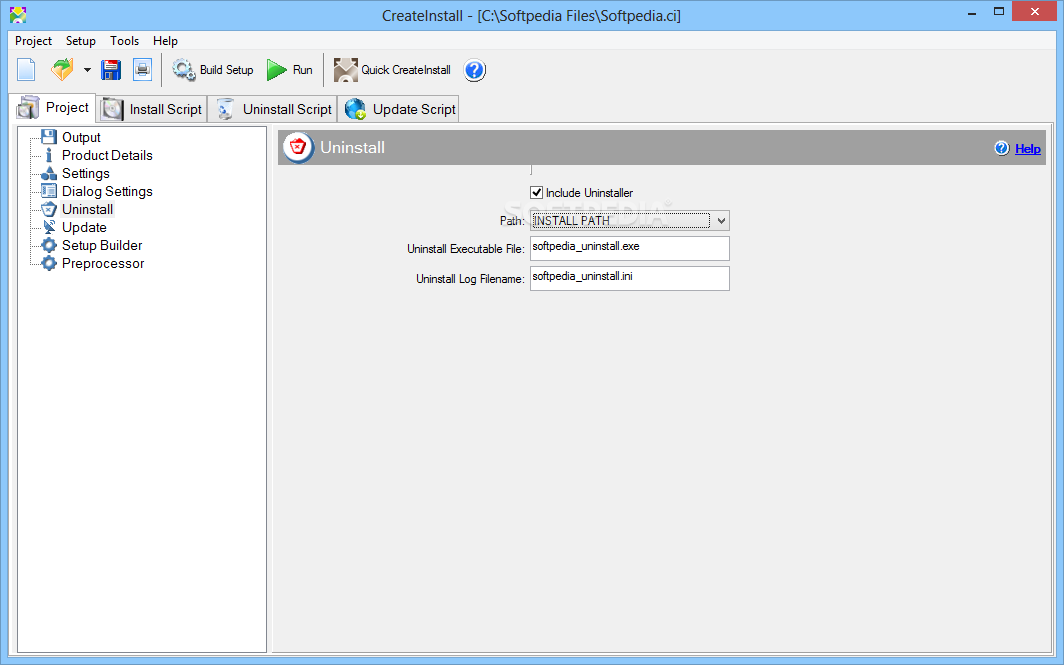Select Settings in the project tree

86,173
